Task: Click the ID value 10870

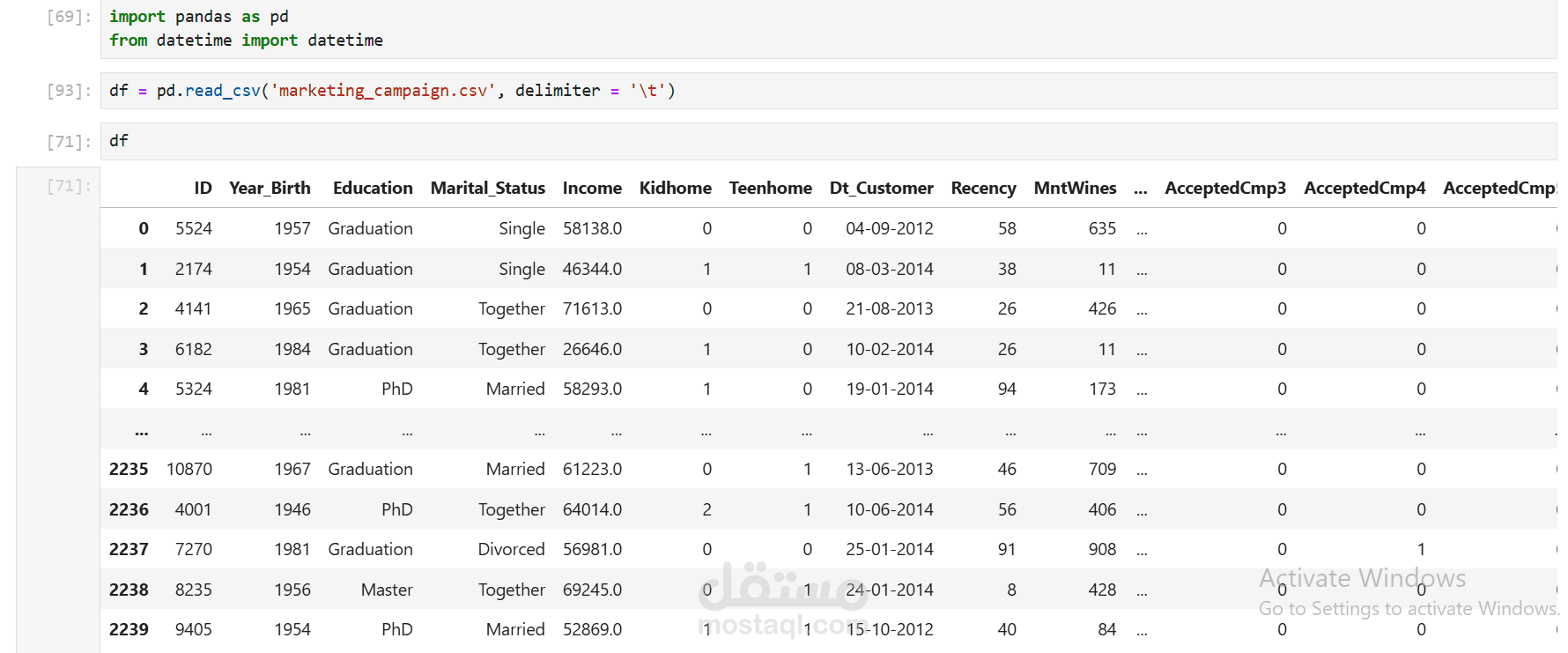Action: click(x=189, y=469)
